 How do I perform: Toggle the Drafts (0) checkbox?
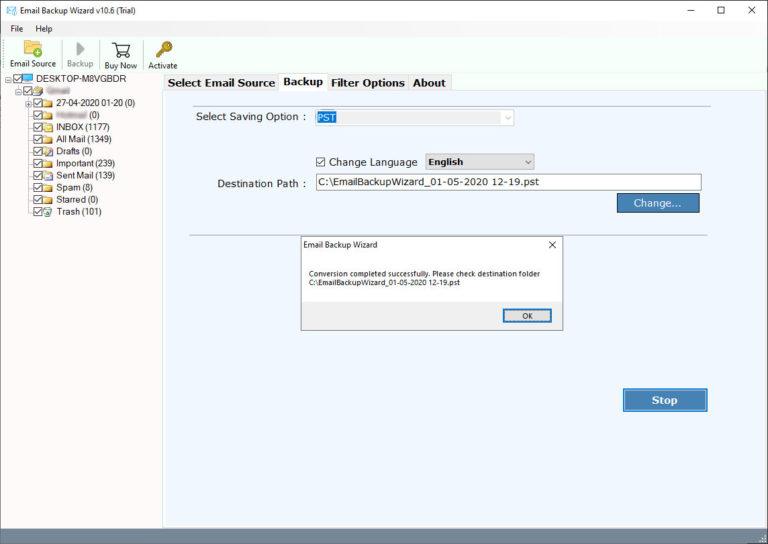click(38, 151)
